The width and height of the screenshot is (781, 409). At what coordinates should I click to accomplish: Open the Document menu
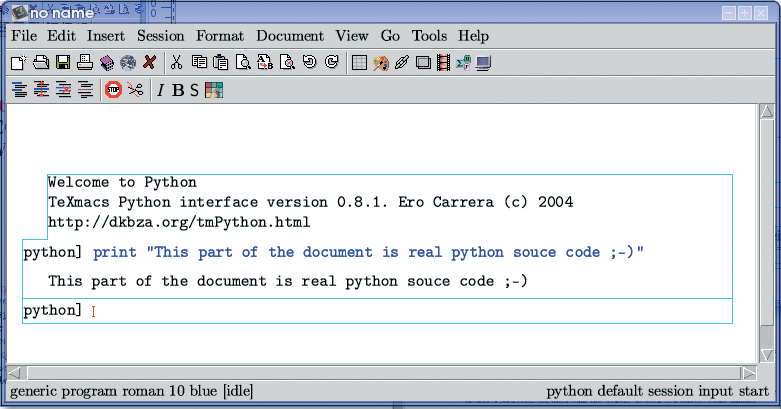(290, 36)
